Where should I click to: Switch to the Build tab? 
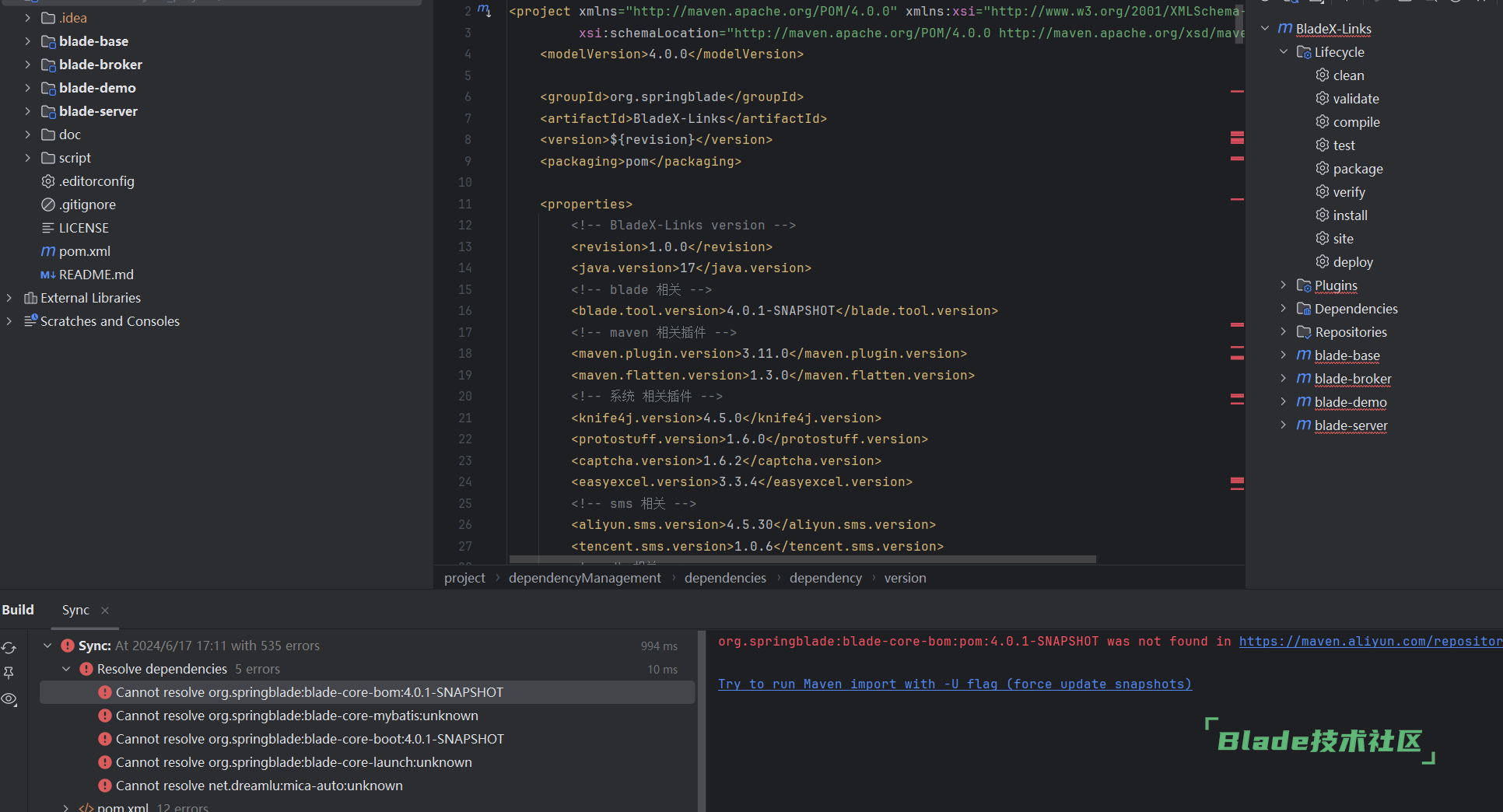(x=18, y=610)
